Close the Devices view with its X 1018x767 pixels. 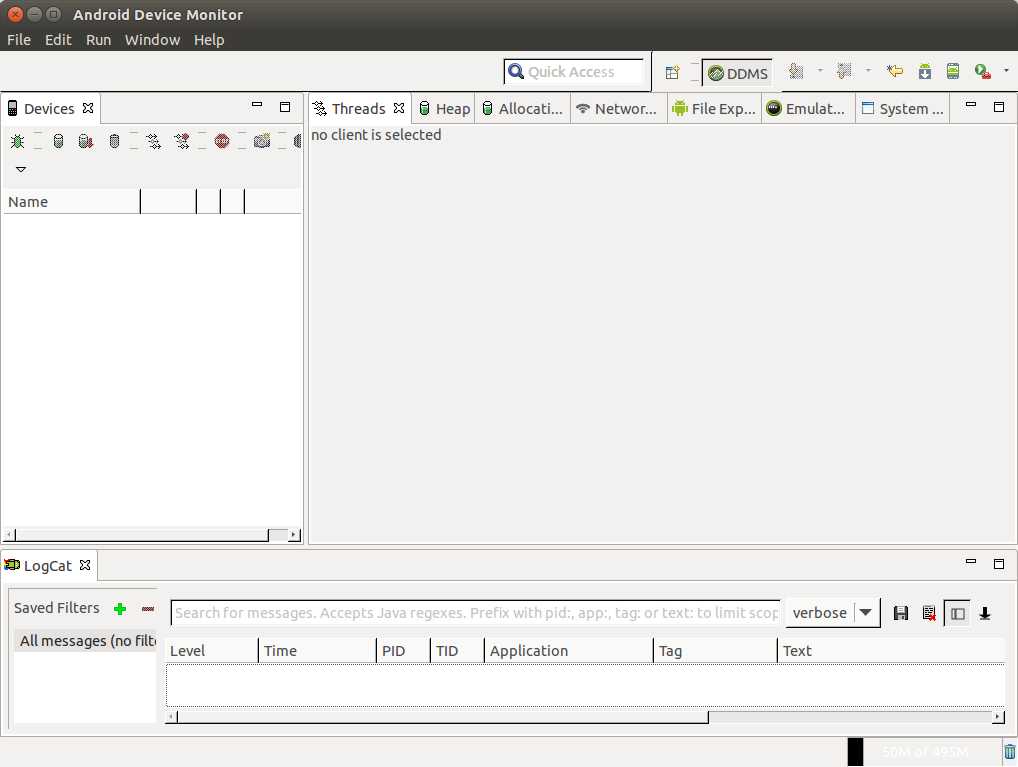pos(88,108)
